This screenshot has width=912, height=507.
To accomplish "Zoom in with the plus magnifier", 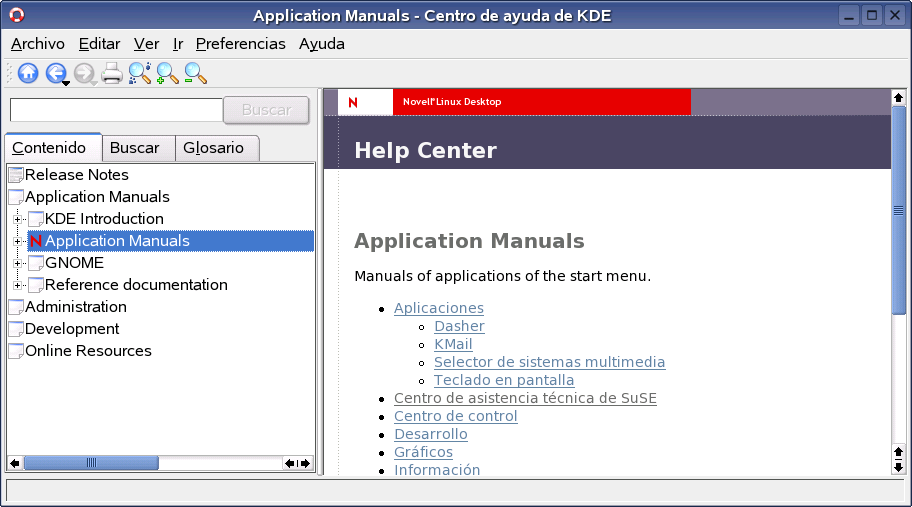I will pyautogui.click(x=168, y=74).
